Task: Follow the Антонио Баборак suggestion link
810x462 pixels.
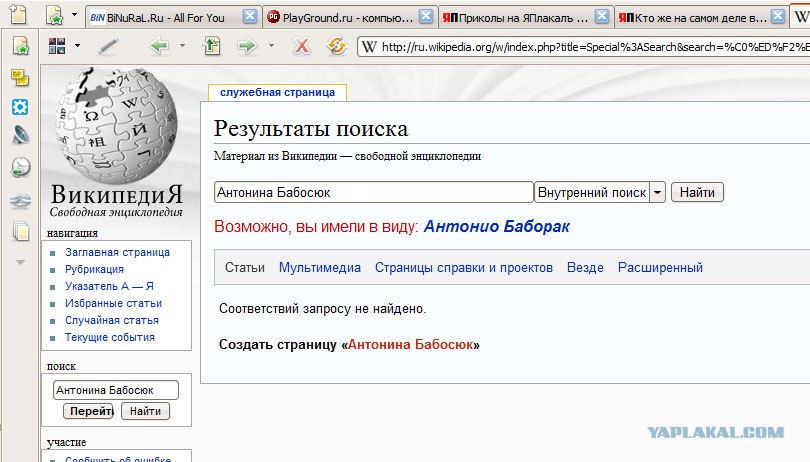Action: pos(496,226)
